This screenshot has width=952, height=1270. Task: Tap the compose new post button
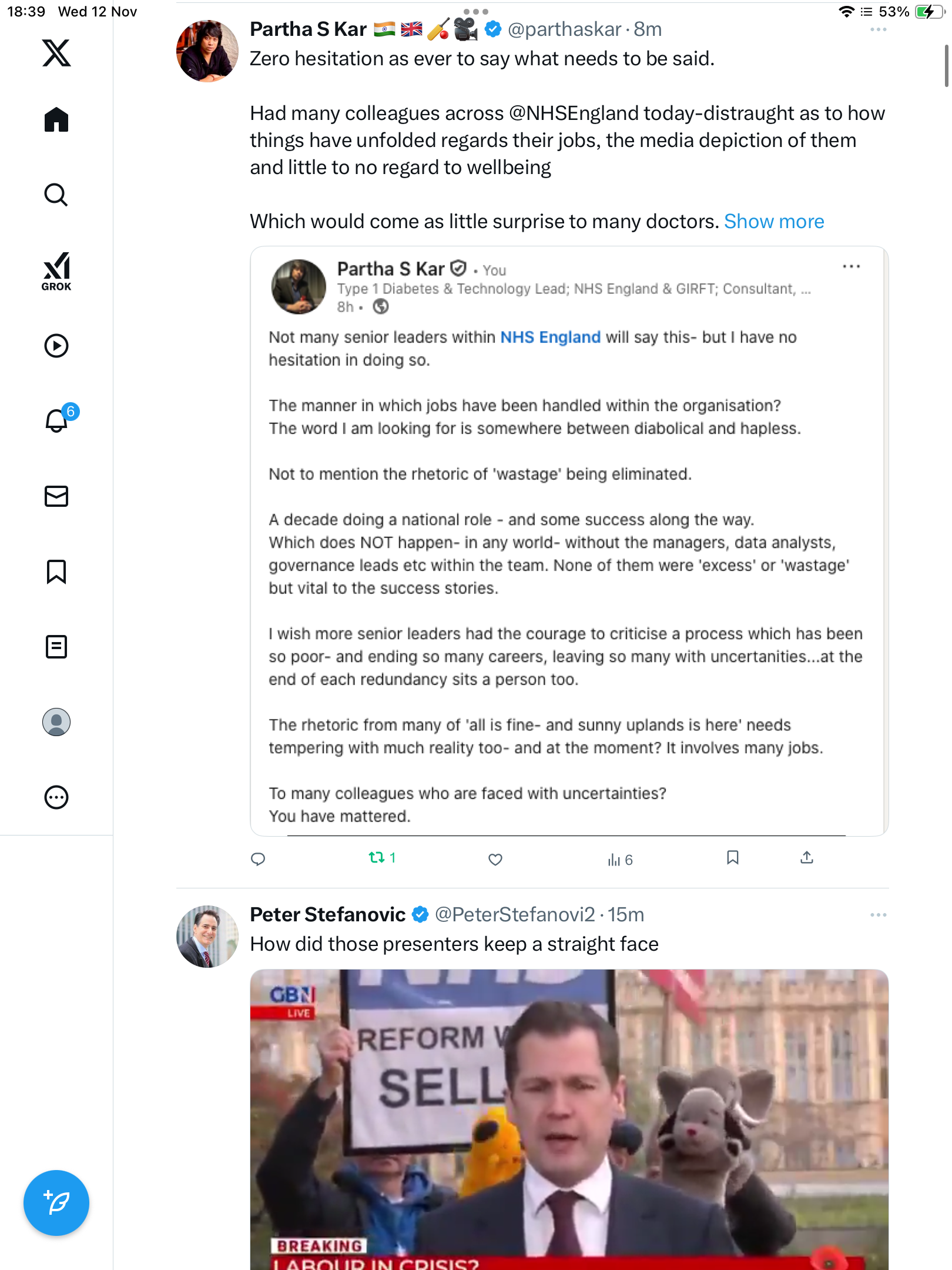56,1203
